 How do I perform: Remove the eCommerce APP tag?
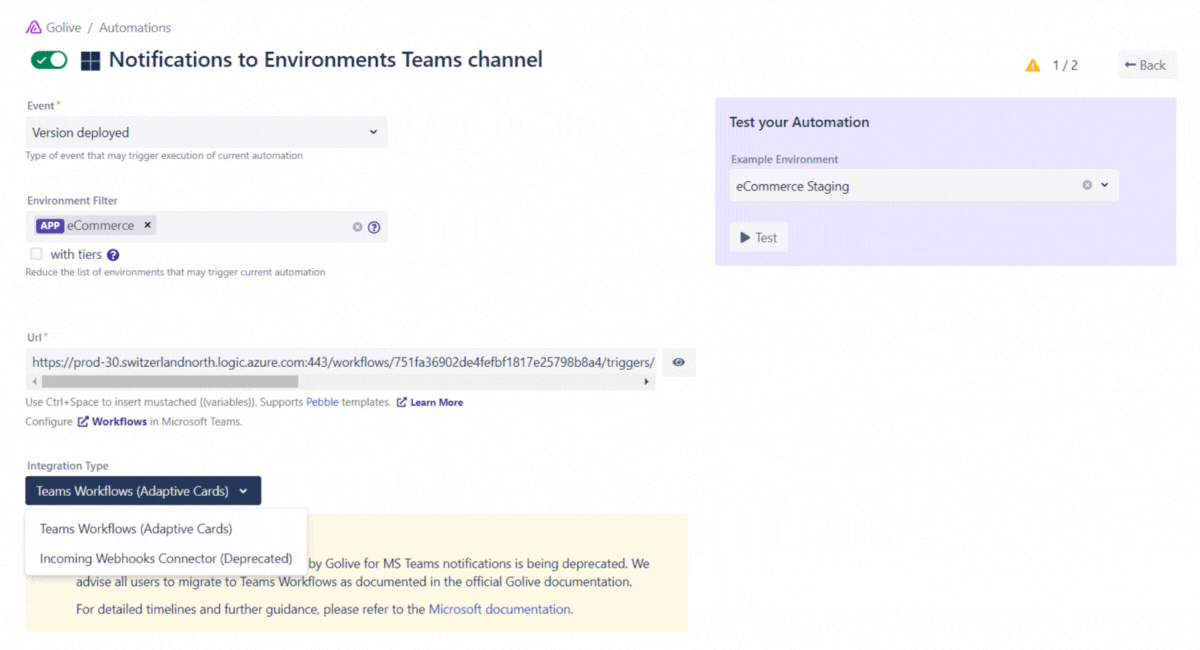click(147, 225)
